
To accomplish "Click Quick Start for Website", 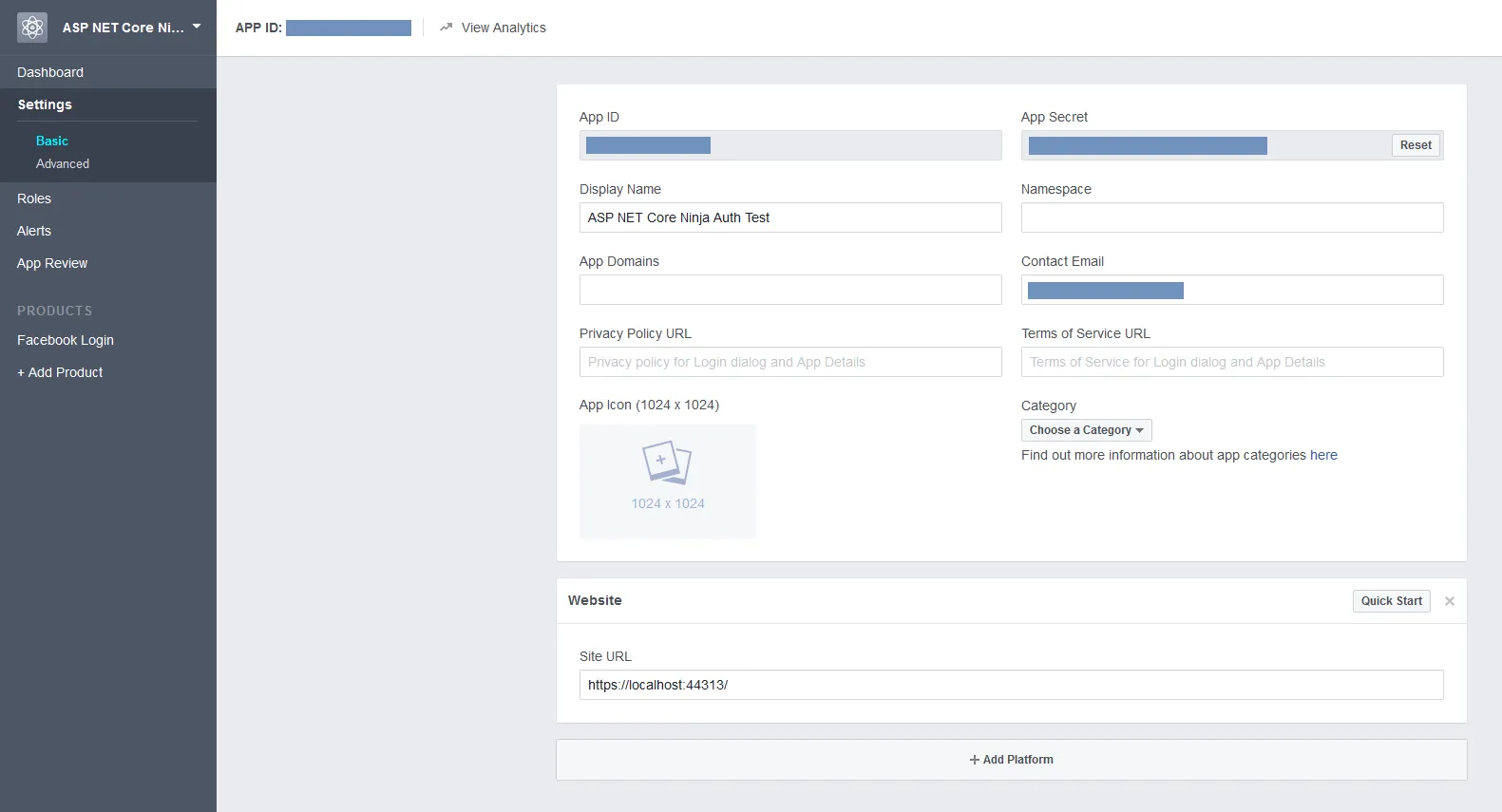I will (1392, 601).
